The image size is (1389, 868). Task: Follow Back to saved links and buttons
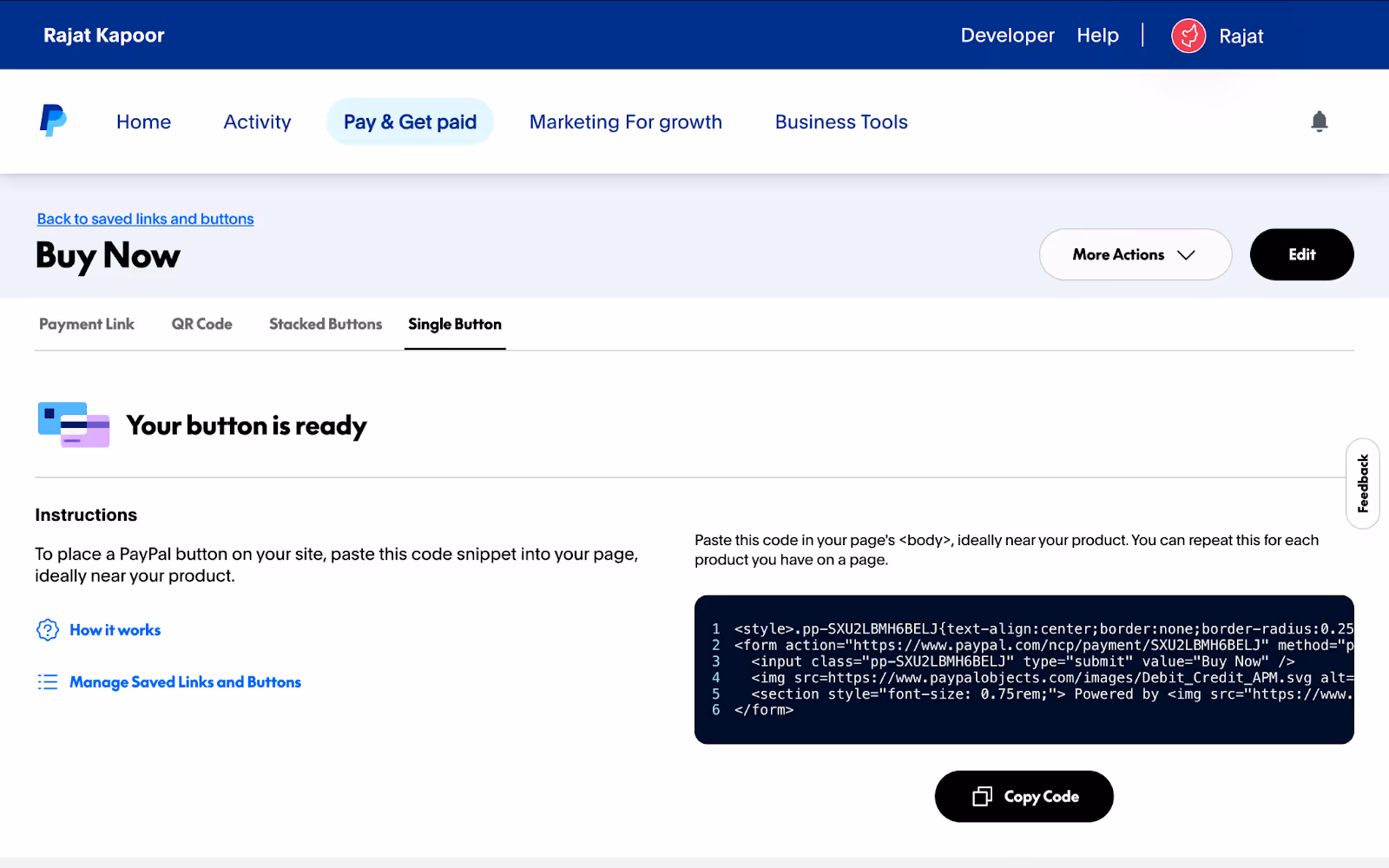click(145, 219)
